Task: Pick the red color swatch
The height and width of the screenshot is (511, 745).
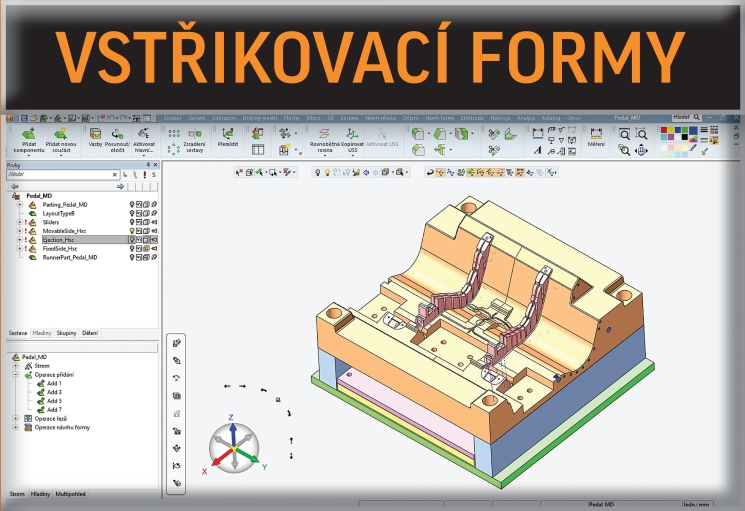Action: pyautogui.click(x=664, y=131)
